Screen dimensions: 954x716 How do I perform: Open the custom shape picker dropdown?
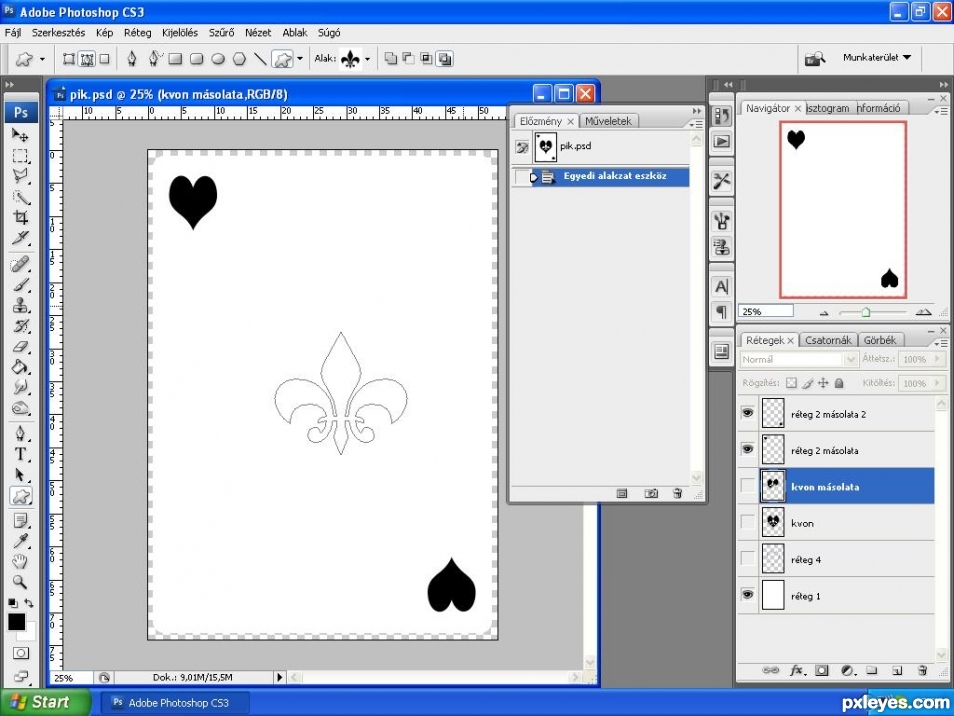coord(367,59)
